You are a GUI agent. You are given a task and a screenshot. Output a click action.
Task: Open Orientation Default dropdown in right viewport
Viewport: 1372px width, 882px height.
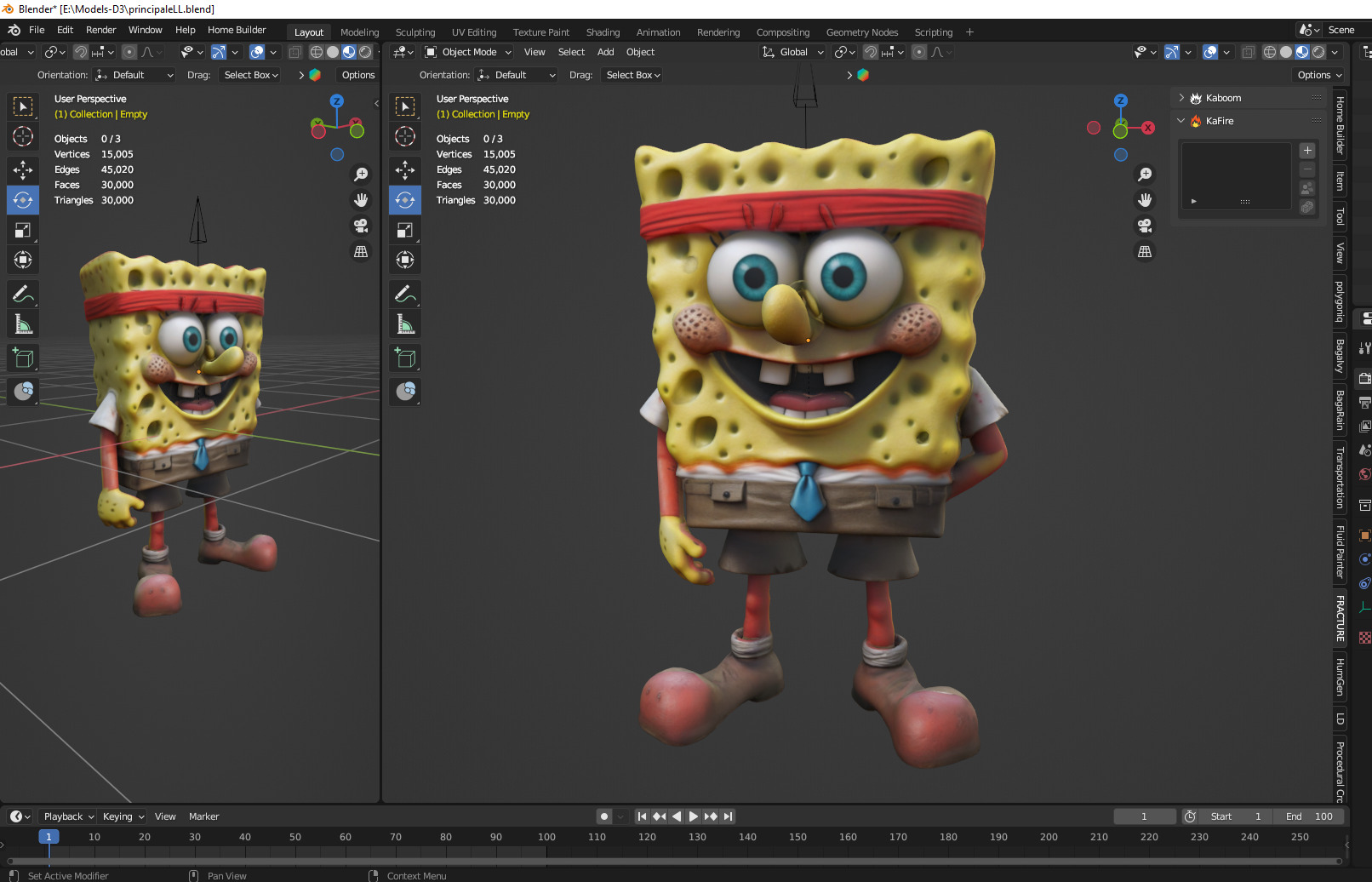point(517,75)
